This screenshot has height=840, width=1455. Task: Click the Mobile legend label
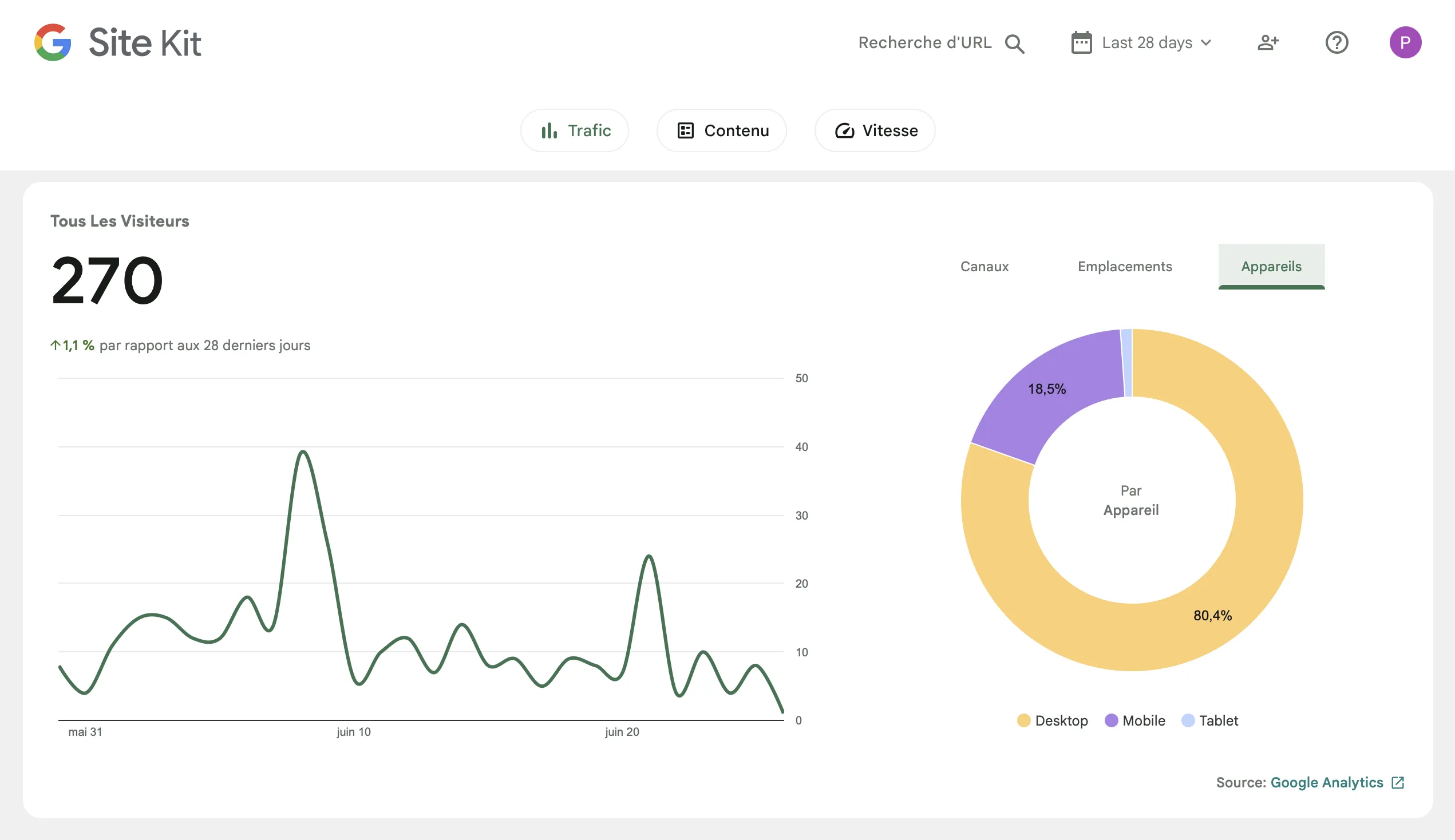point(1144,720)
